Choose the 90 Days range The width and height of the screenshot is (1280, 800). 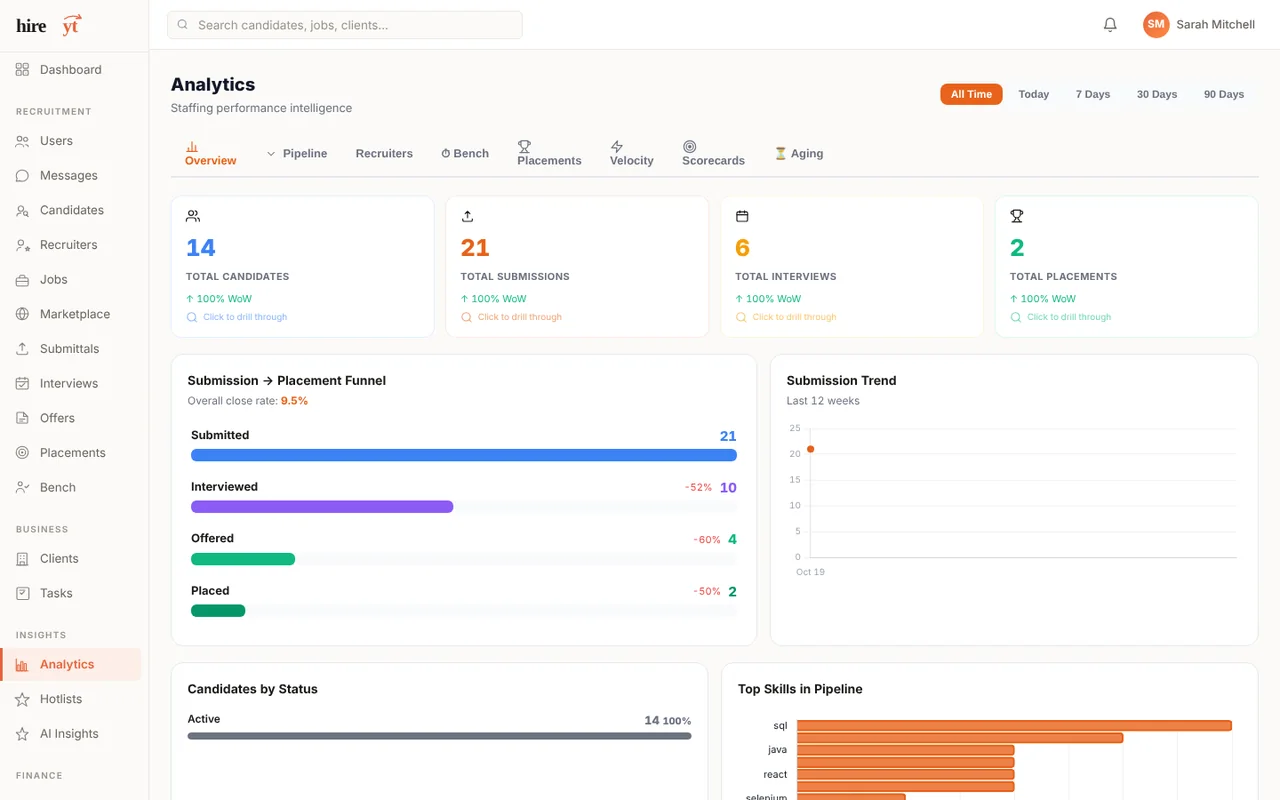click(x=1224, y=94)
